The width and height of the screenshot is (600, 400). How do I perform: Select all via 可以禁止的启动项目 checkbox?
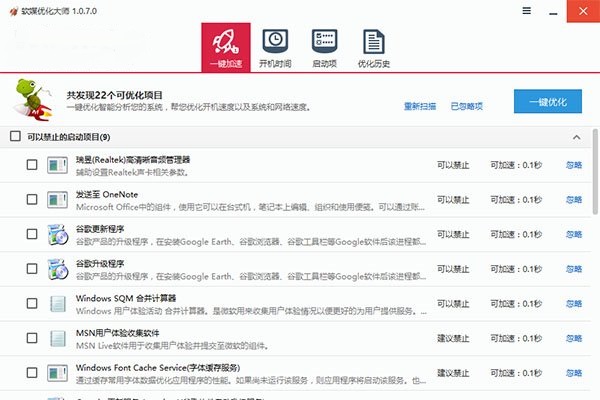point(14,137)
